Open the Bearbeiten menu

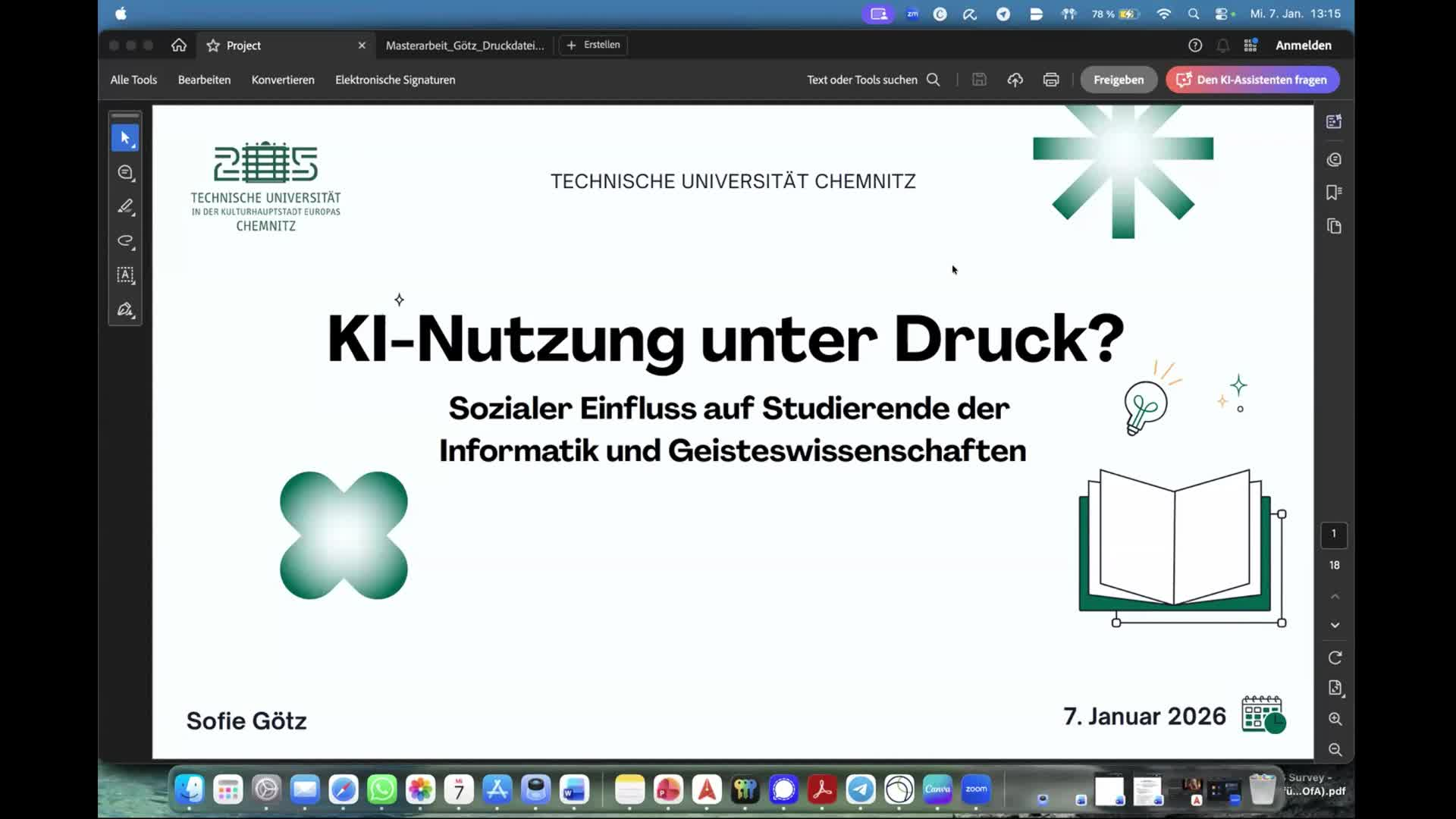click(204, 80)
